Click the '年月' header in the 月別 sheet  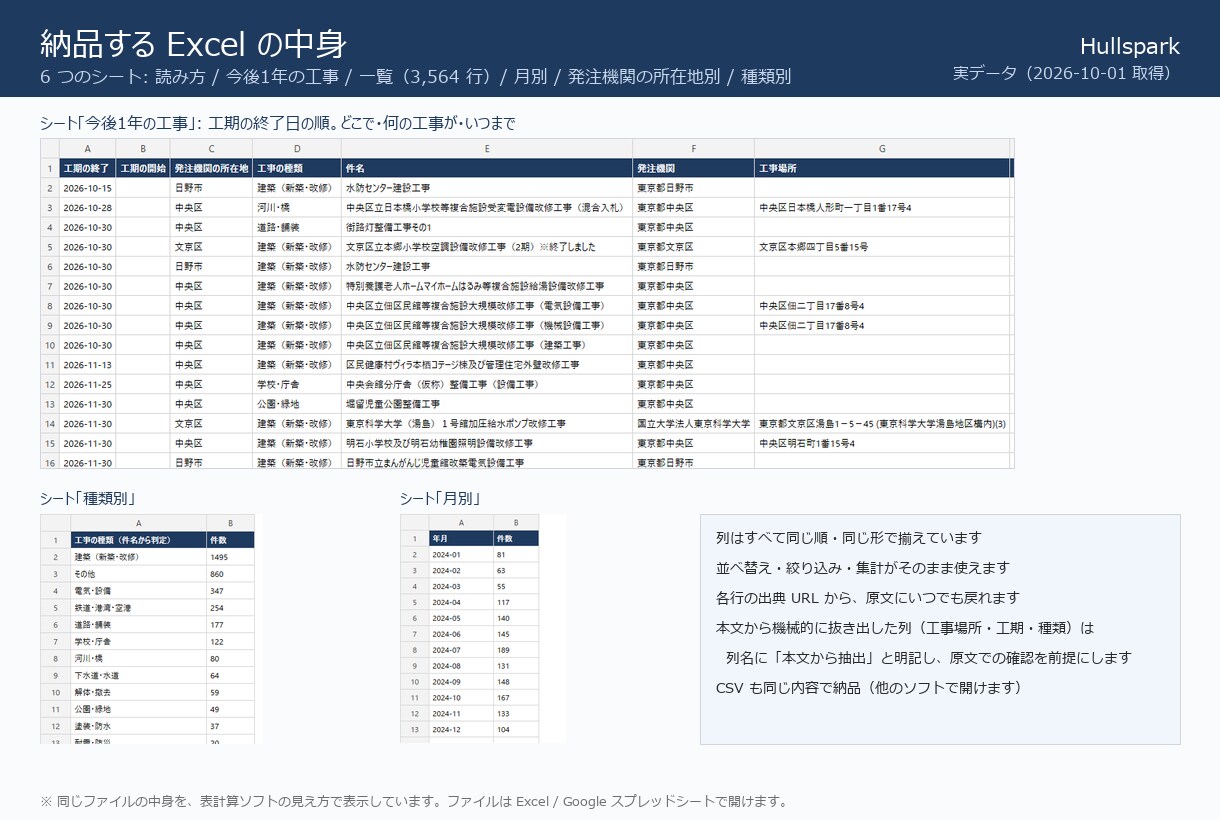pos(460,539)
